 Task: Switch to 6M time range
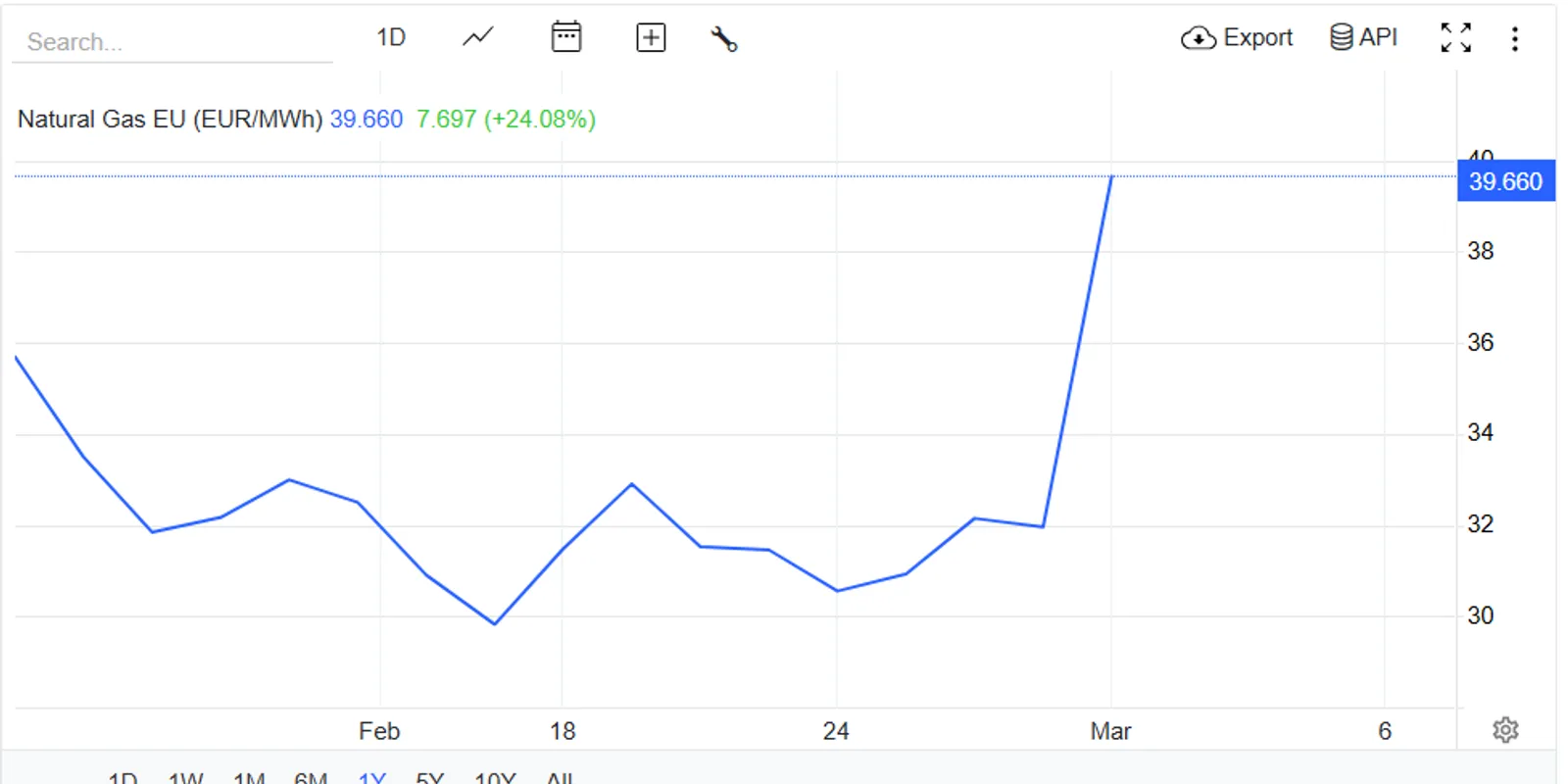coord(311,778)
